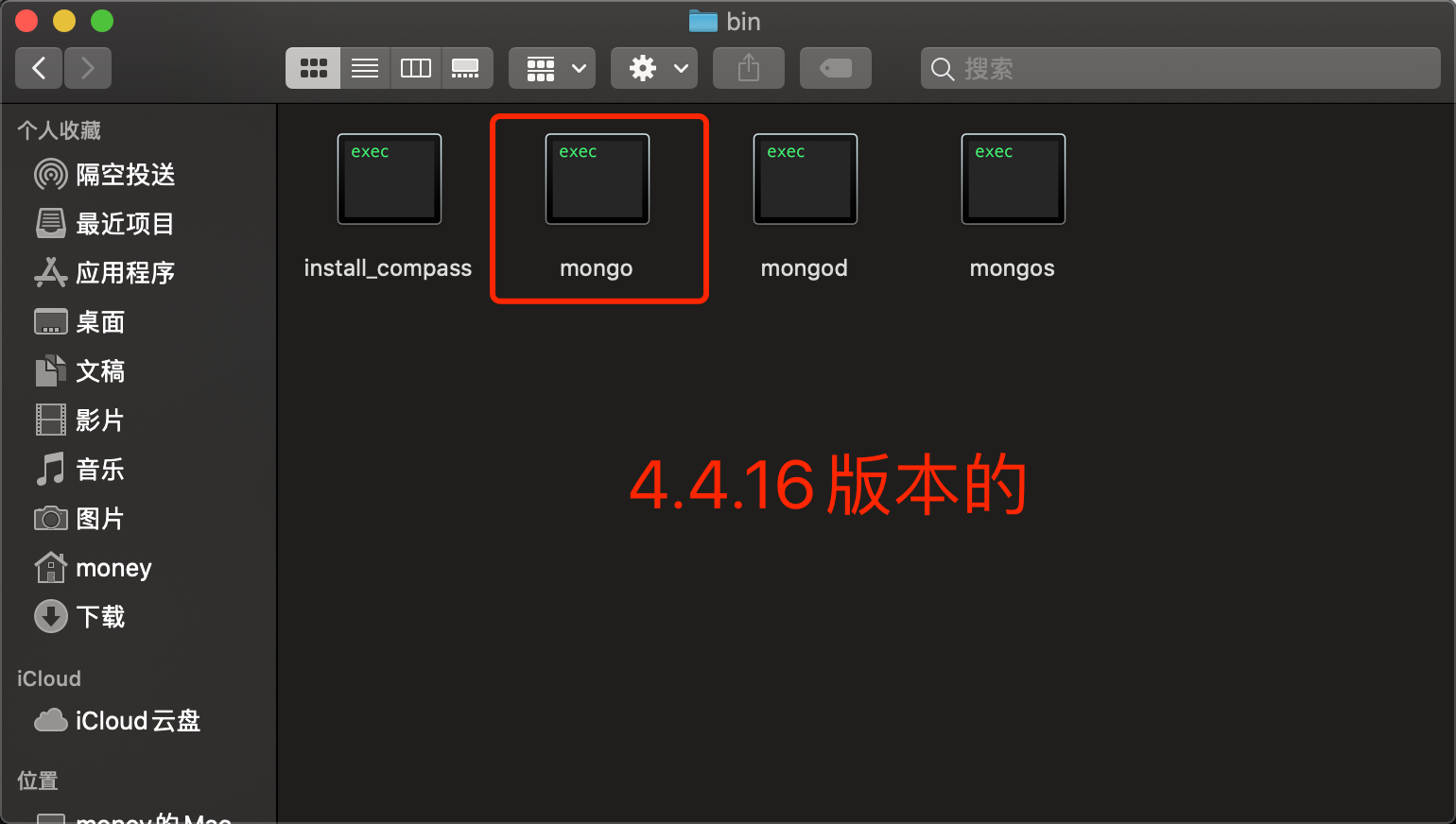
Task: Click the iCloud section header
Action: click(49, 678)
